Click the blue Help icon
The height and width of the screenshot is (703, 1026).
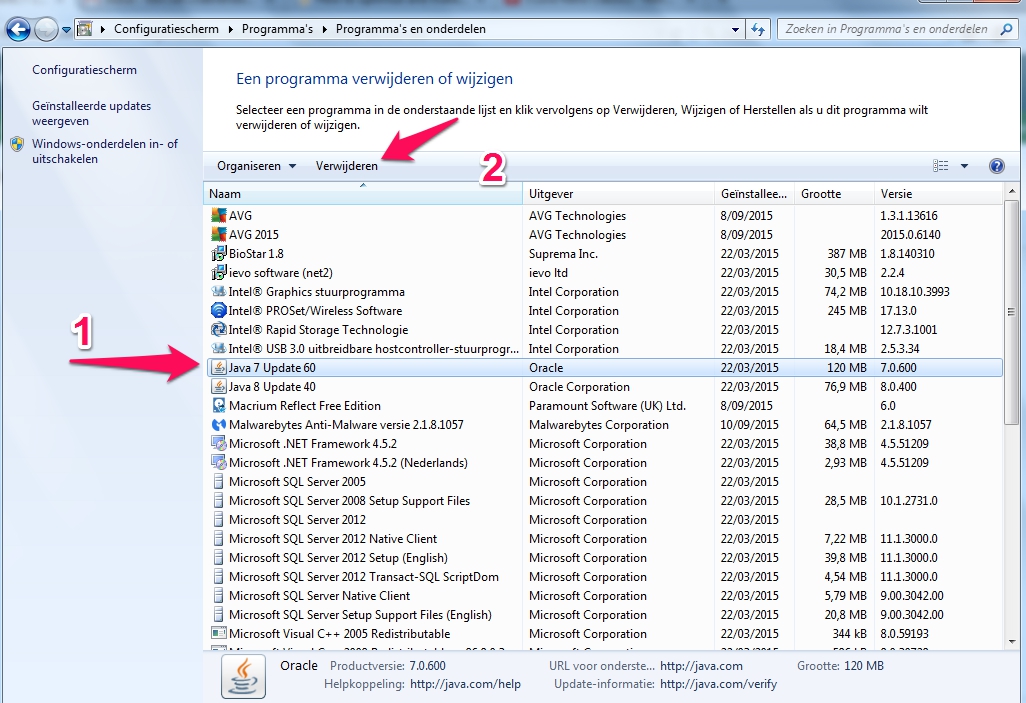[x=997, y=166]
